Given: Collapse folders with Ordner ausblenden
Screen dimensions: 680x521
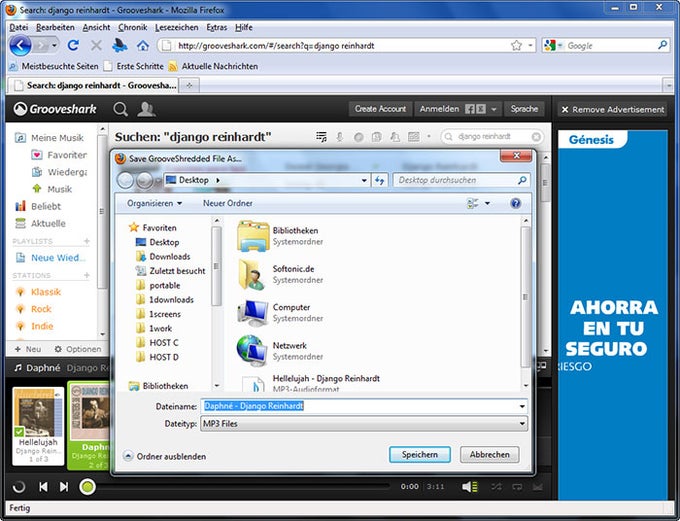Looking at the screenshot, I should (165, 456).
